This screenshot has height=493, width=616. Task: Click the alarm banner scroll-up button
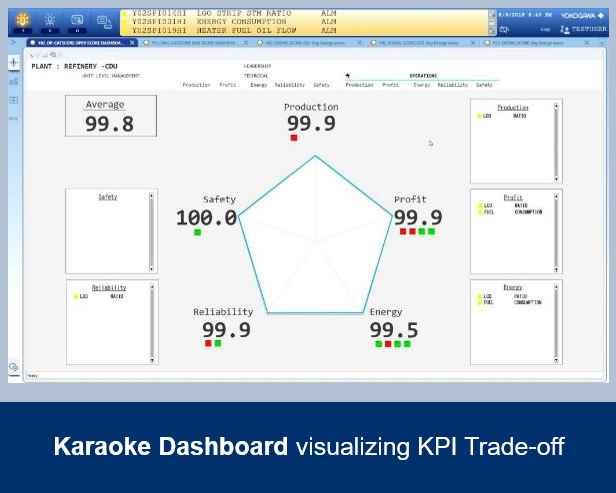point(492,14)
